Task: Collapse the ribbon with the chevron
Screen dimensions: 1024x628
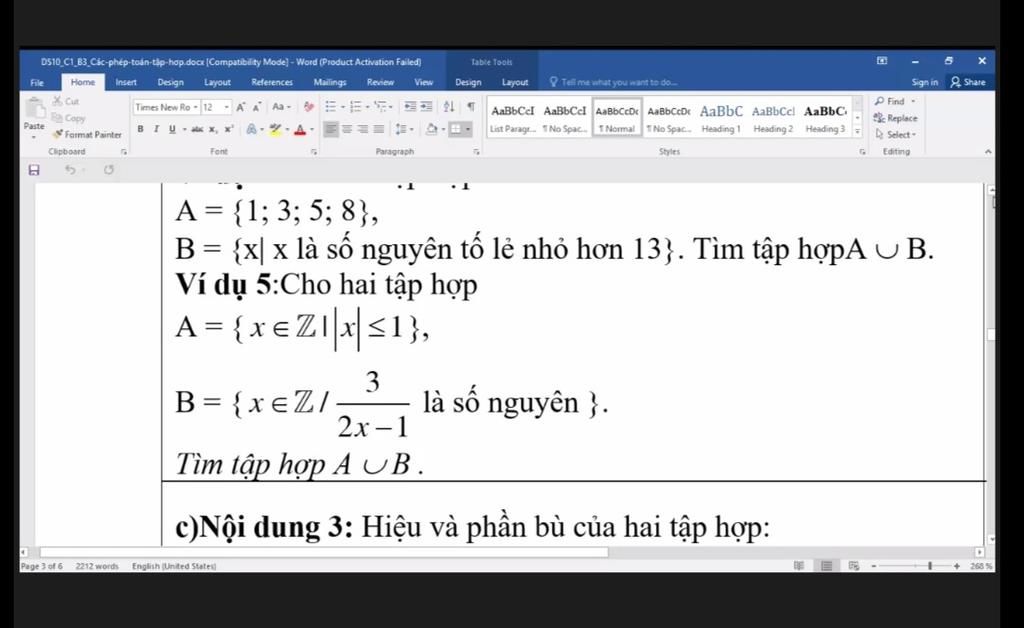Action: point(987,151)
